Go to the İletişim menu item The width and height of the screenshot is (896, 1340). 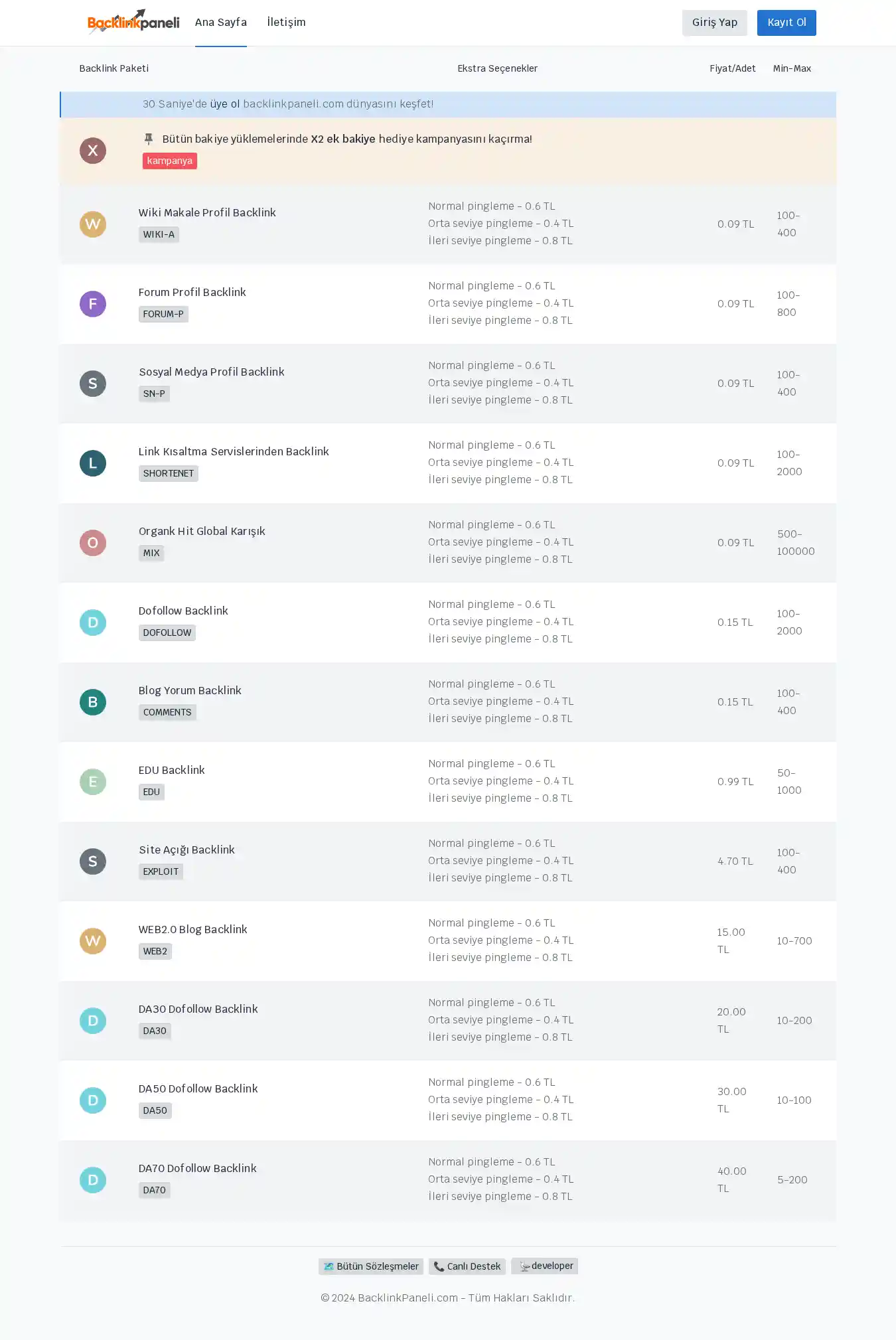(286, 23)
